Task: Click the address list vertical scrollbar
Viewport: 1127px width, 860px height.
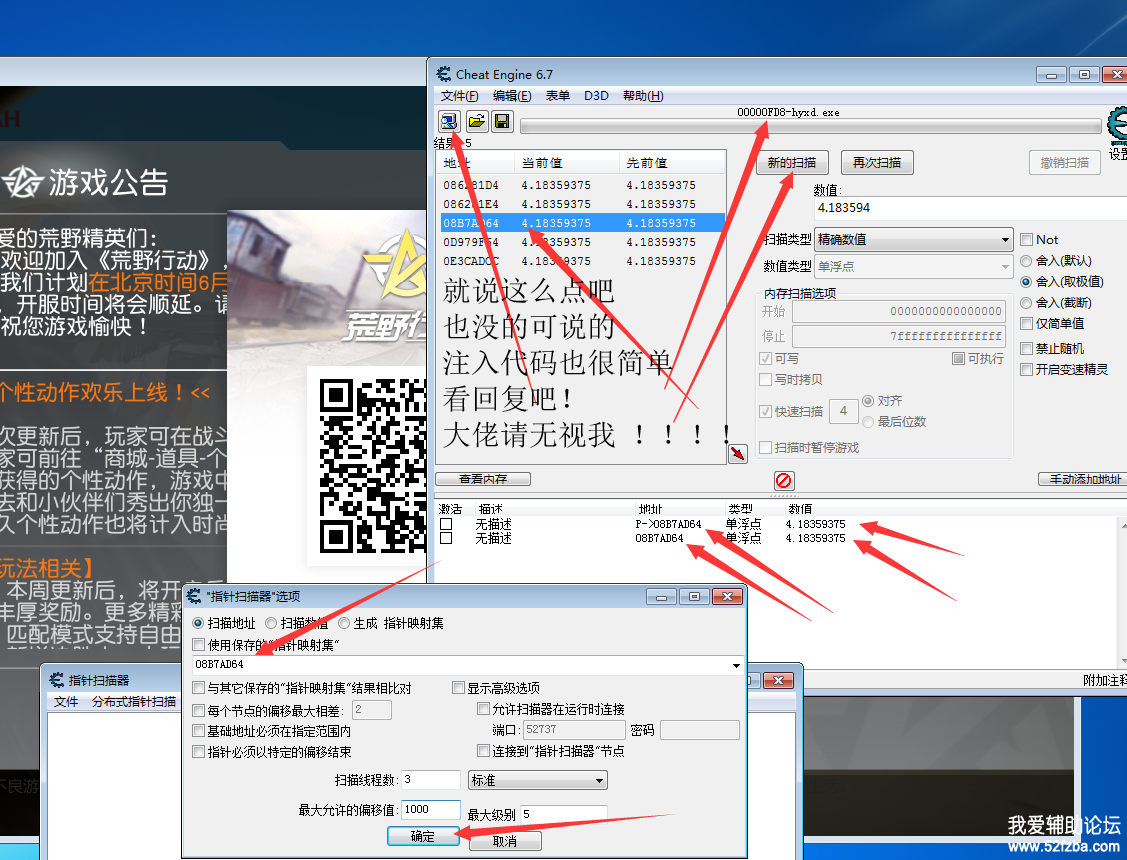Action: (x=1123, y=593)
